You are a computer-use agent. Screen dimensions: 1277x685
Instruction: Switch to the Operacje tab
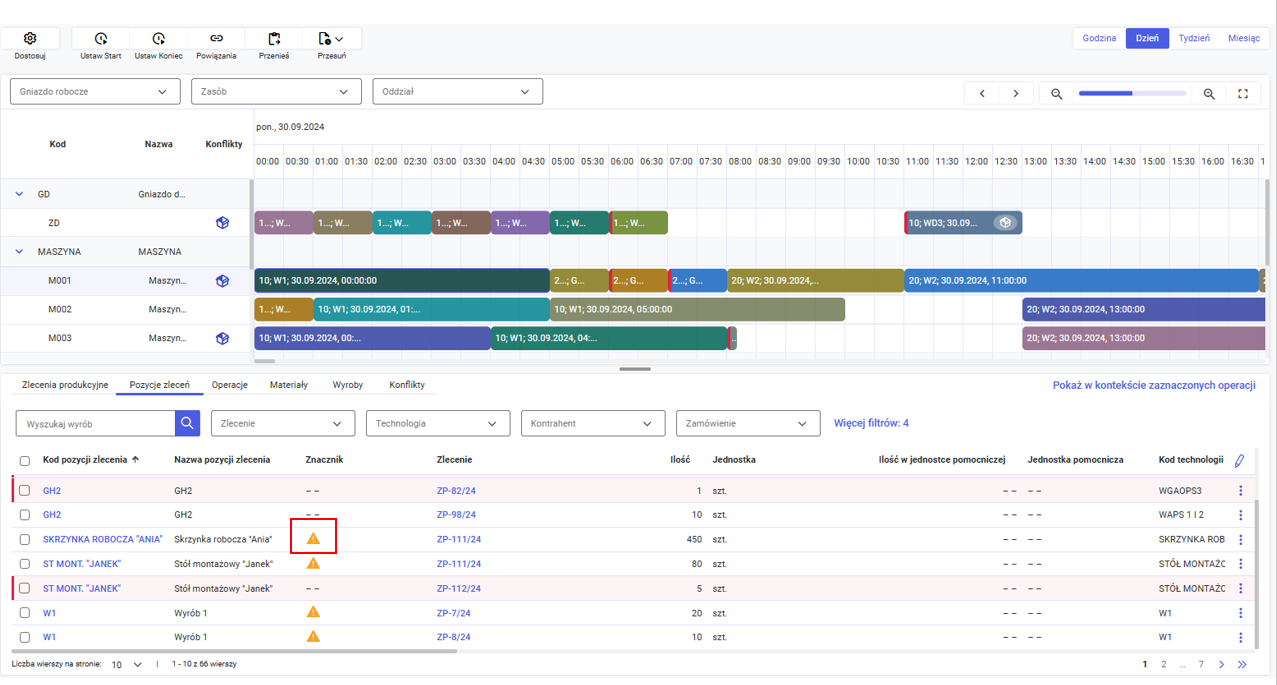[x=229, y=385]
